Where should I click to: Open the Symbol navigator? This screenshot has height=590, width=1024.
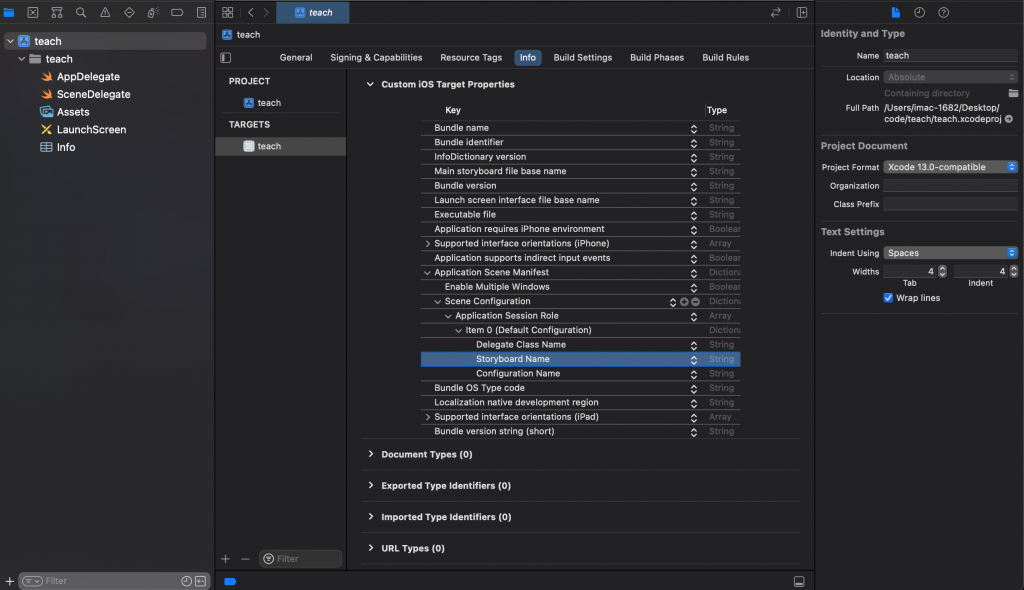click(x=57, y=12)
